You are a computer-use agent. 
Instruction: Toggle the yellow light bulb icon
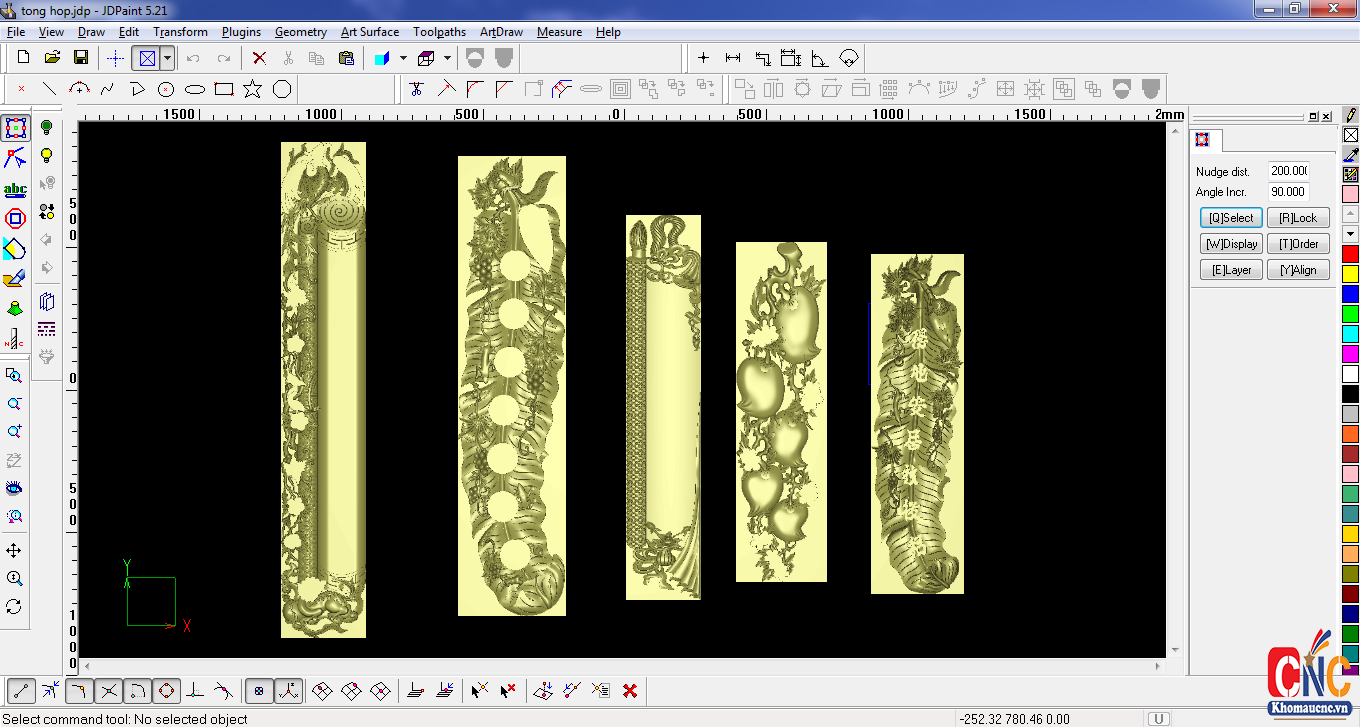click(46, 156)
